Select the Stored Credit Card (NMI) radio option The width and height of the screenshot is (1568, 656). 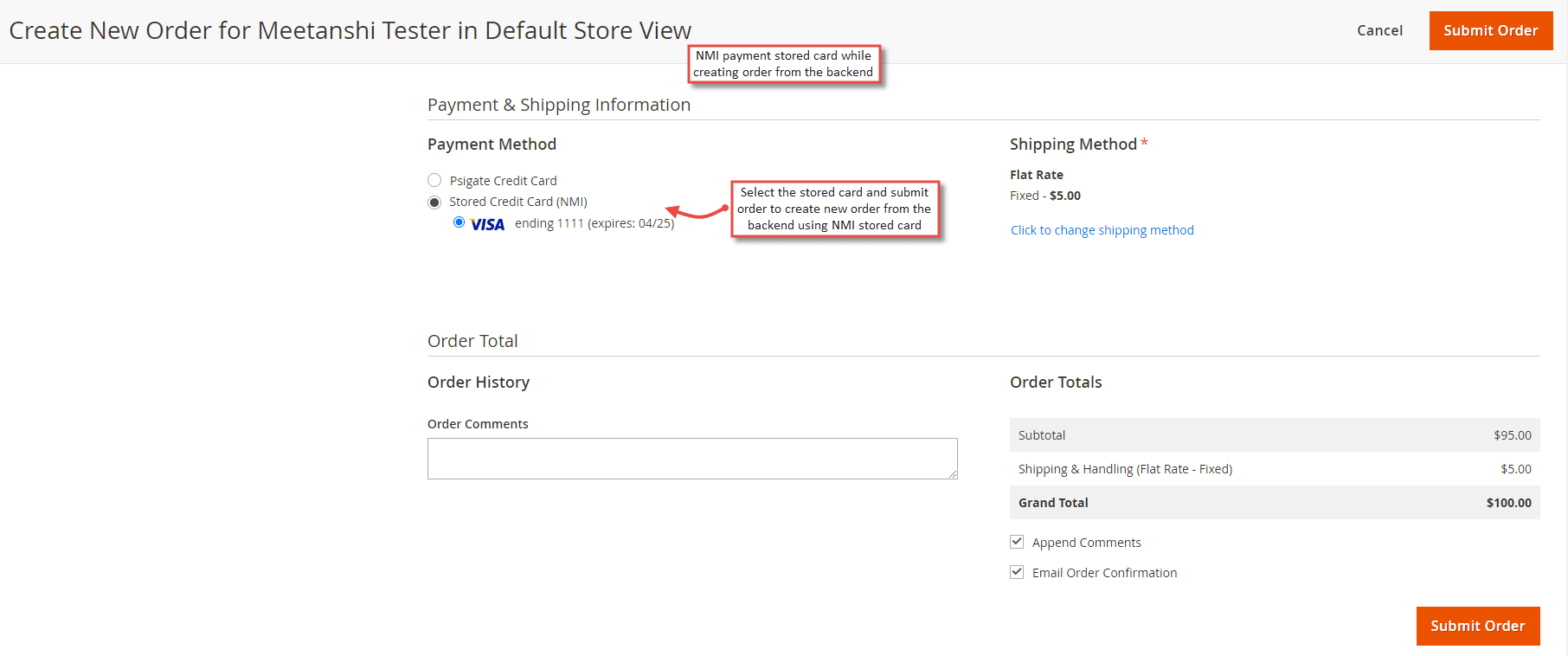pyautogui.click(x=434, y=202)
